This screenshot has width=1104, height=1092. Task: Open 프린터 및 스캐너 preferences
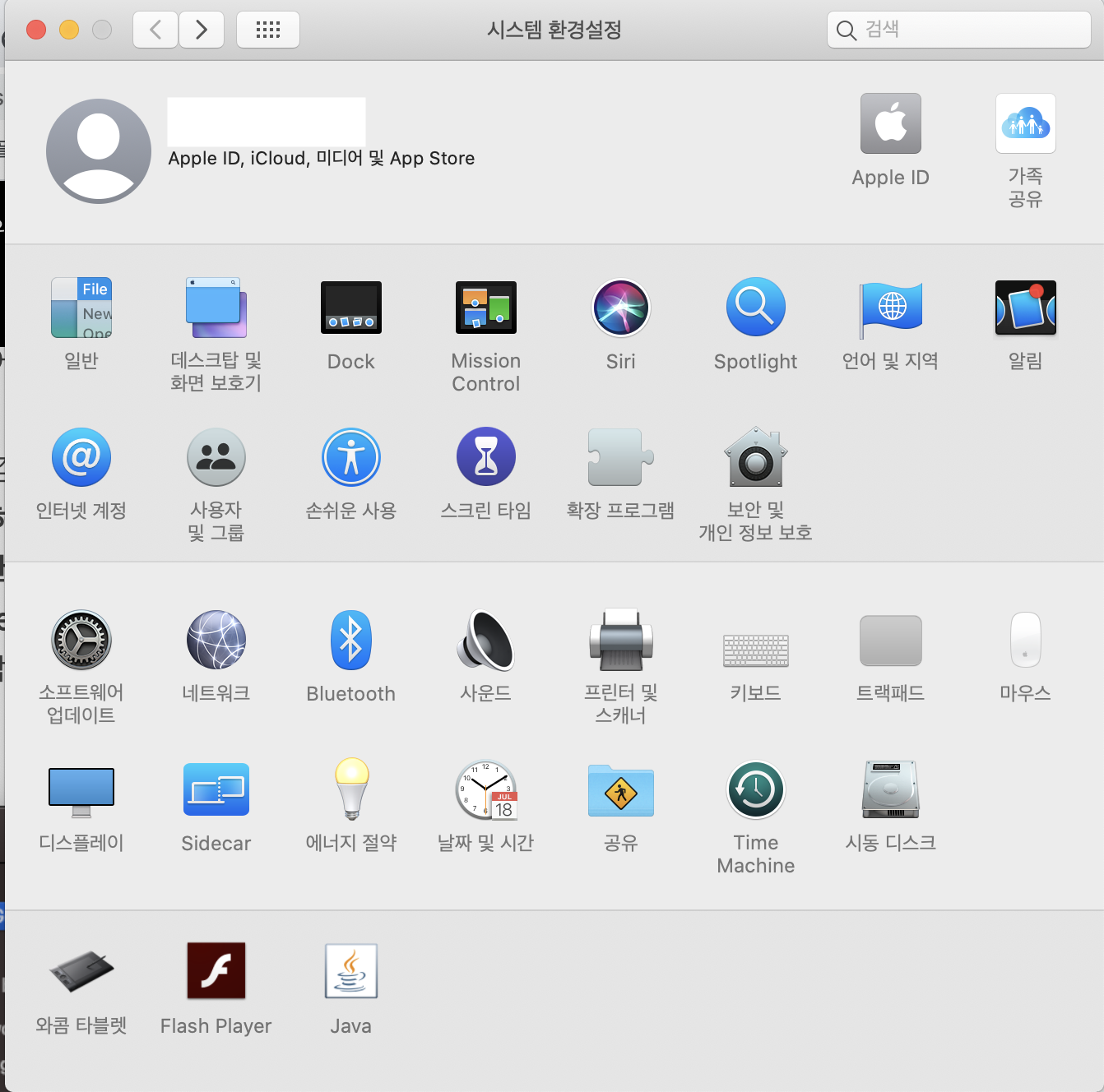pos(621,640)
